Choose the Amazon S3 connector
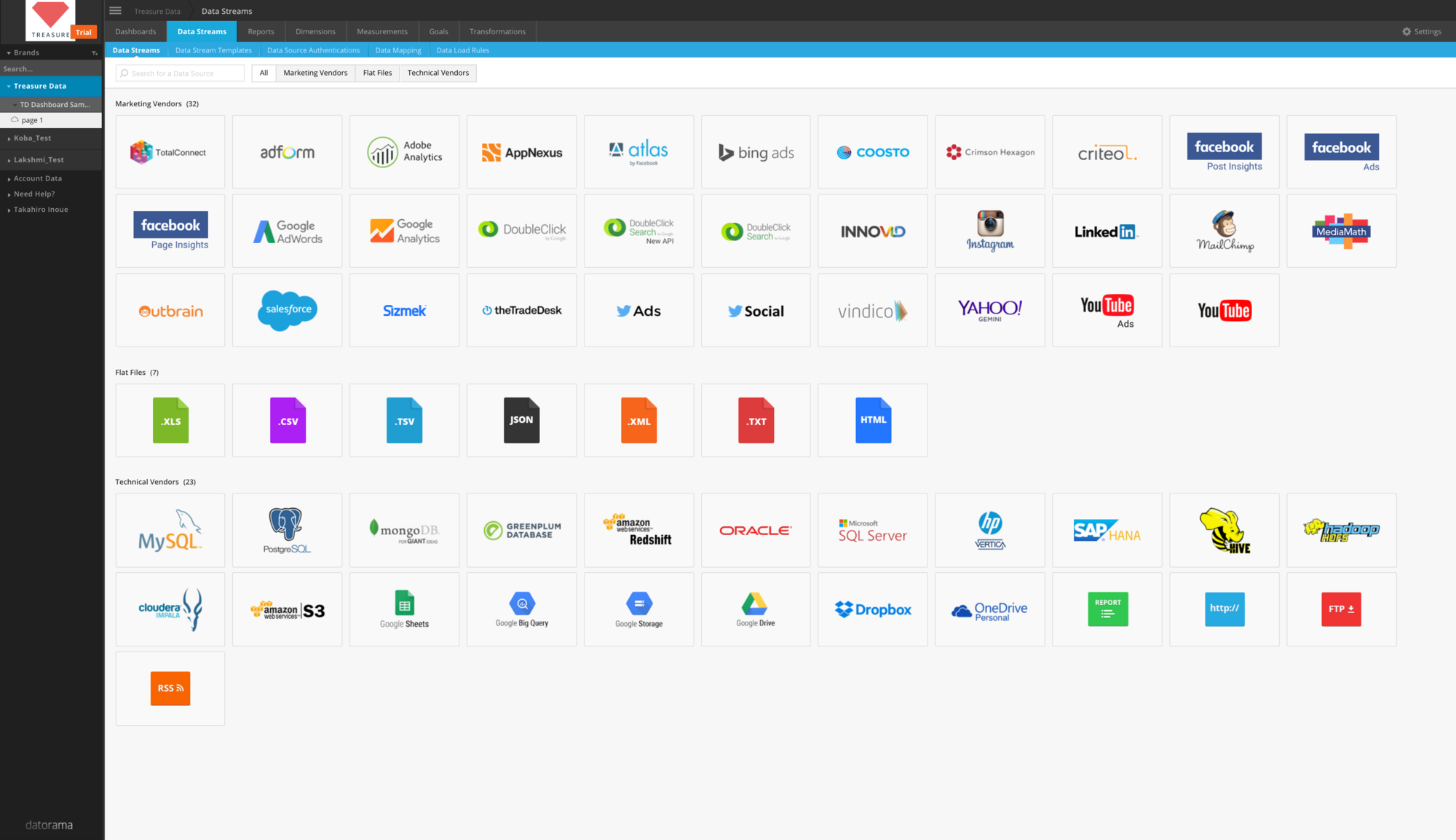Screen dimensions: 1456x840 coord(288,610)
